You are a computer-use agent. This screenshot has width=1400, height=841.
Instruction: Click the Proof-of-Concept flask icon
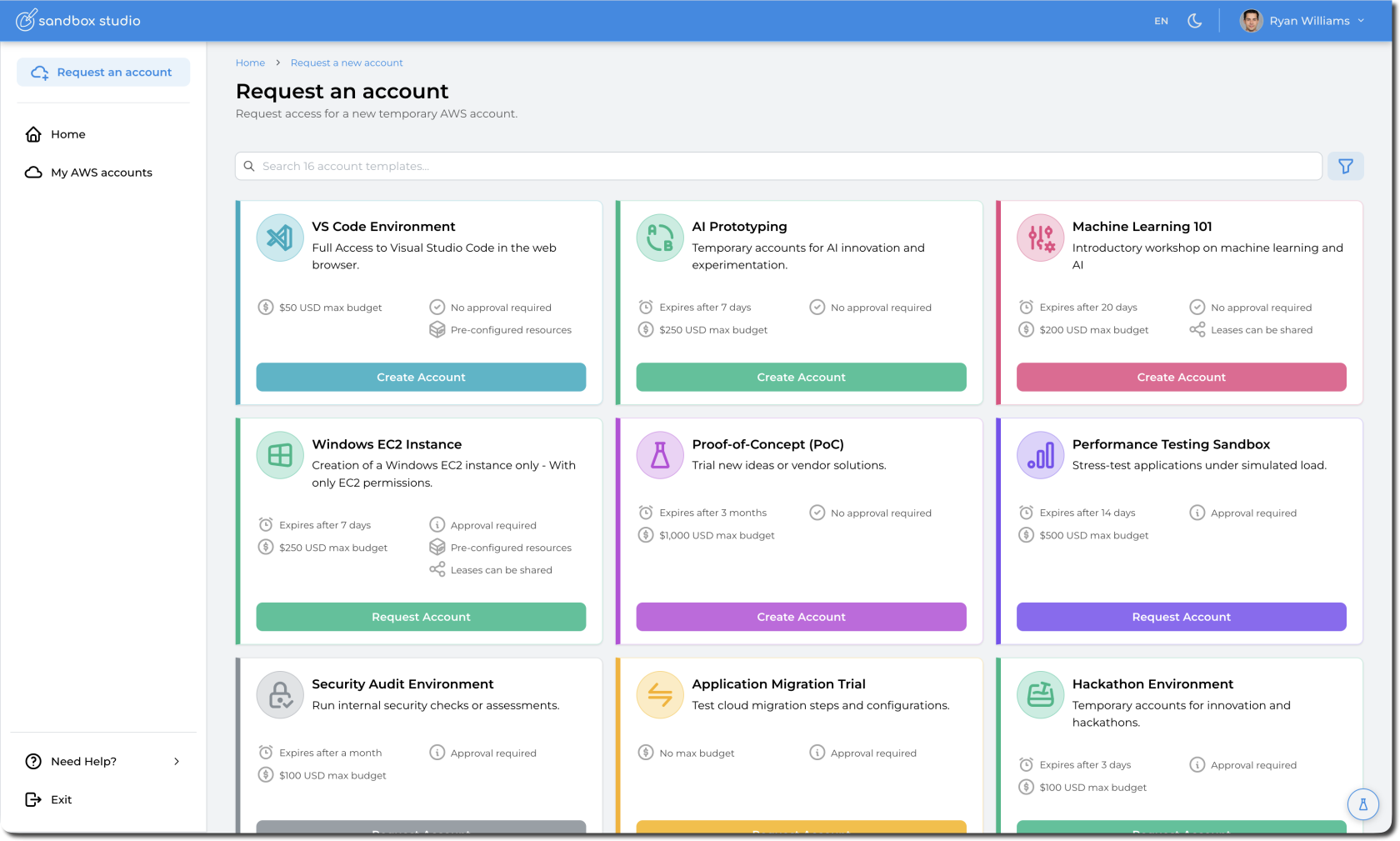click(660, 455)
